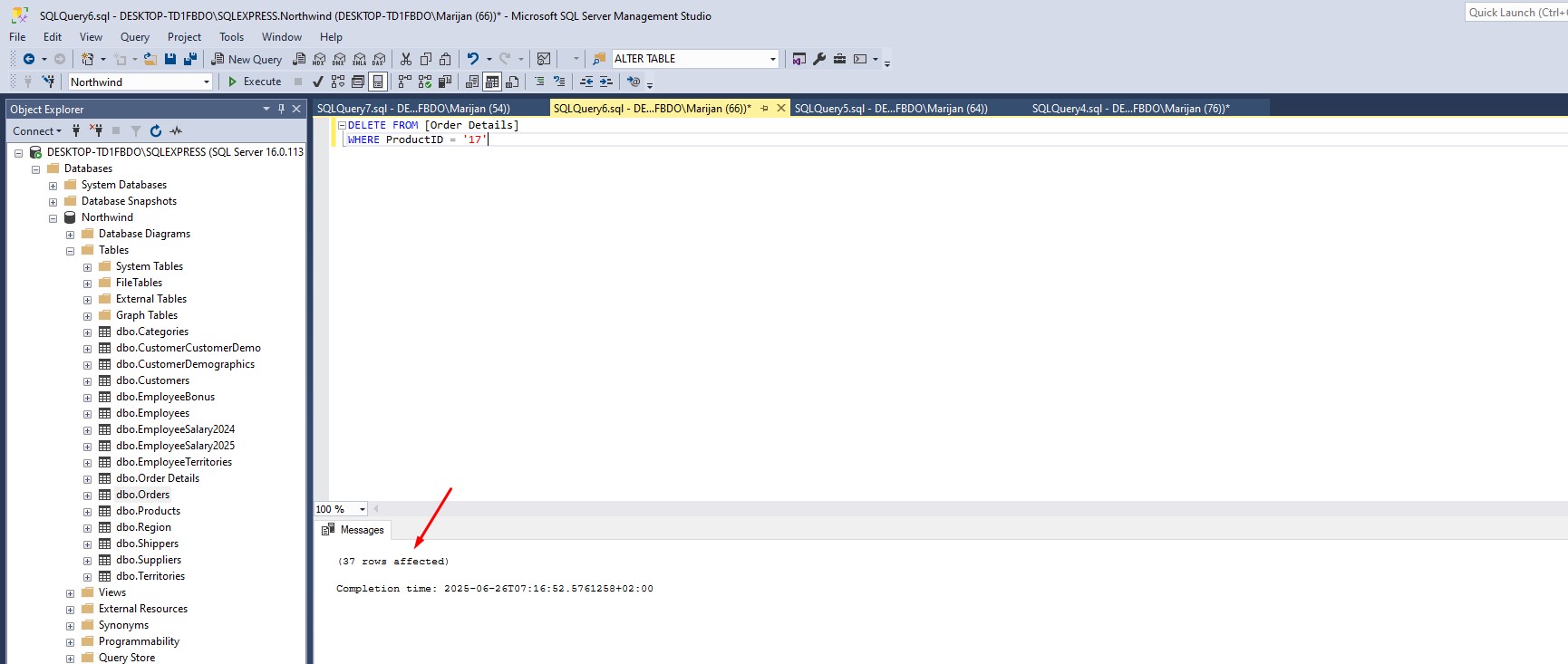Switch to Results to Grid mode
1568x664 pixels.
(492, 82)
